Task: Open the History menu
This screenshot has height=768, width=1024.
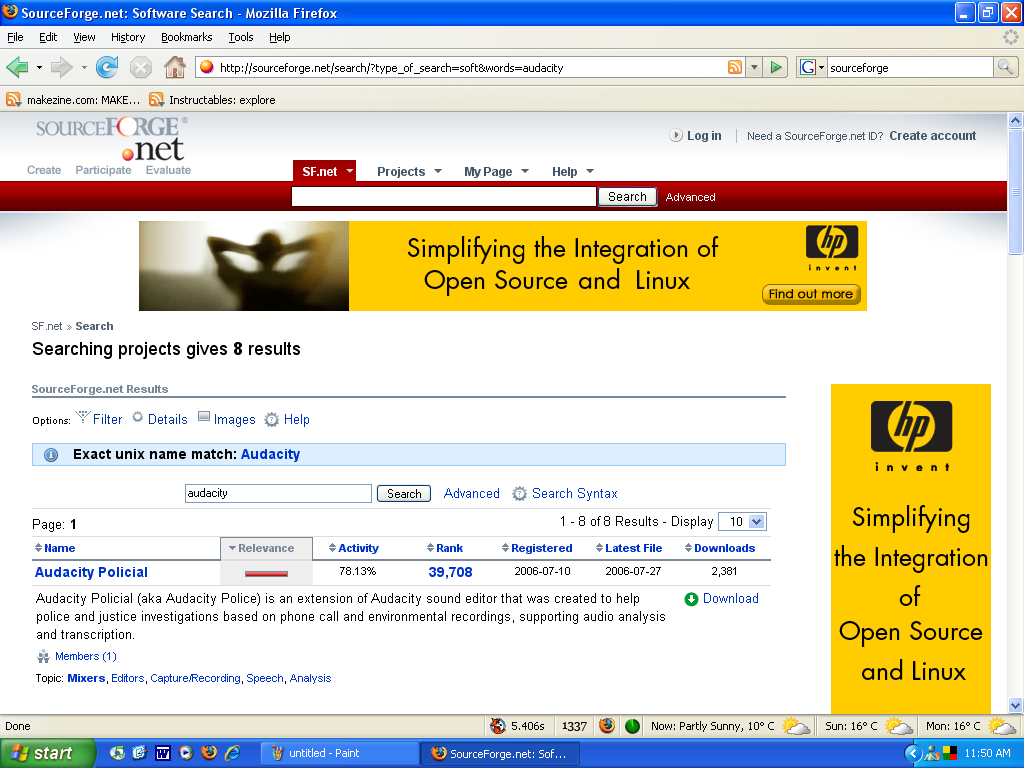Action: click(128, 37)
